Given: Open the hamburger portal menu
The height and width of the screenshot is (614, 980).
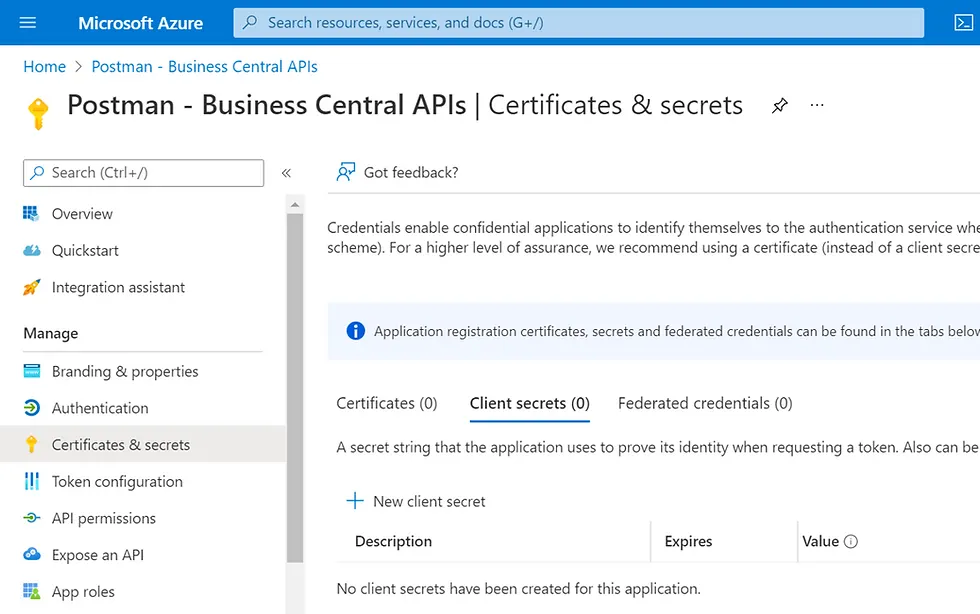Looking at the screenshot, I should [x=28, y=23].
